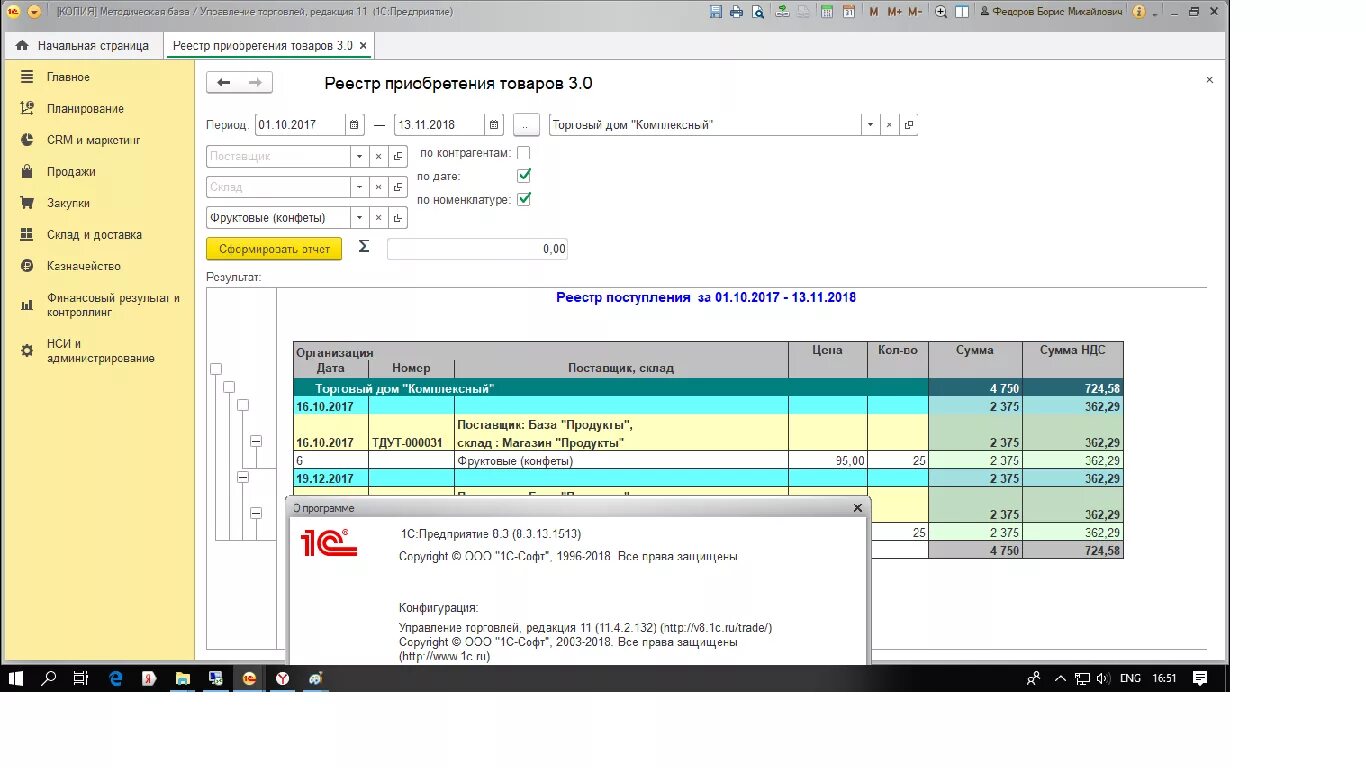Clear the Поставщик field
1366x768 pixels.
(x=379, y=156)
